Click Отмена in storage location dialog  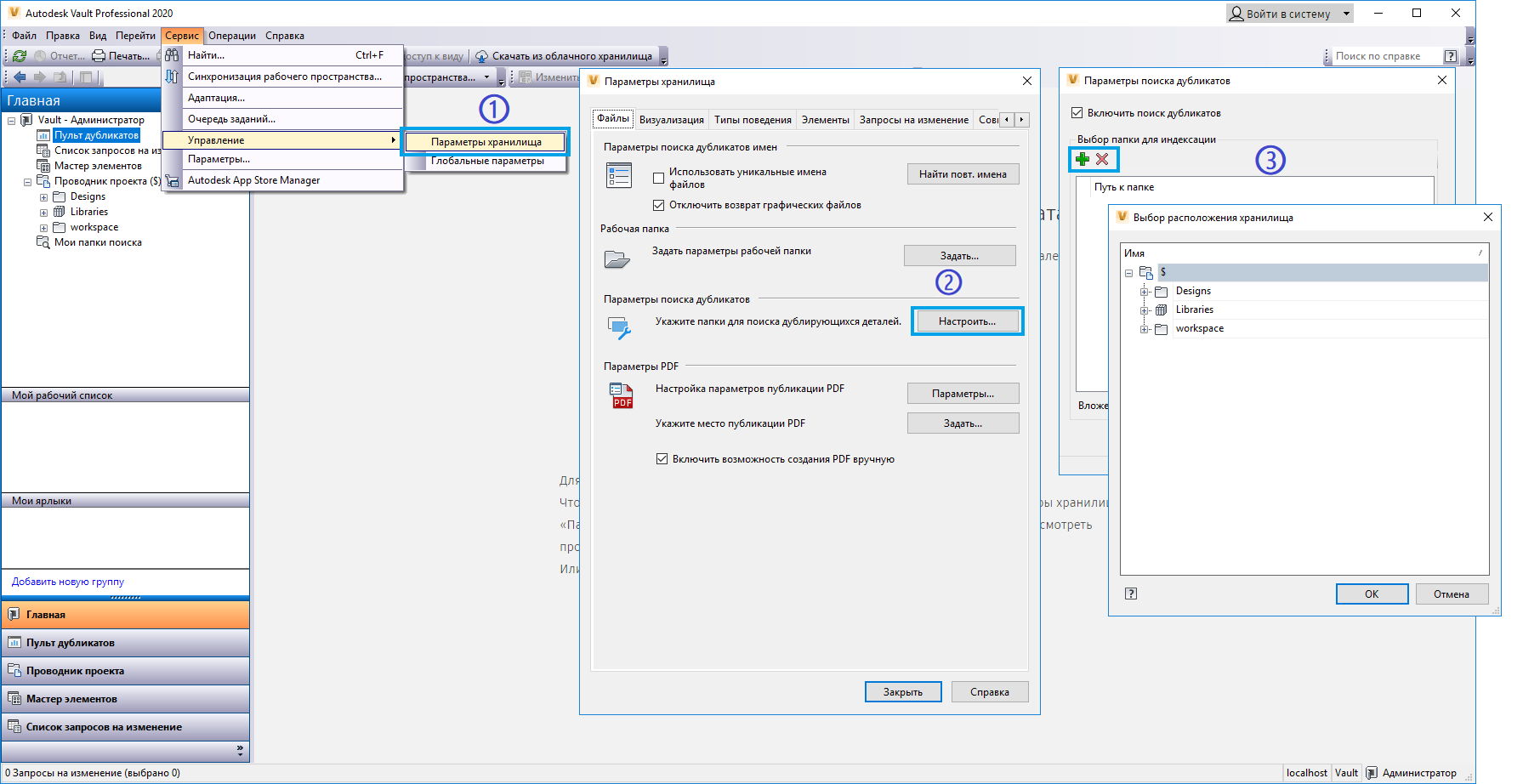(x=1452, y=594)
